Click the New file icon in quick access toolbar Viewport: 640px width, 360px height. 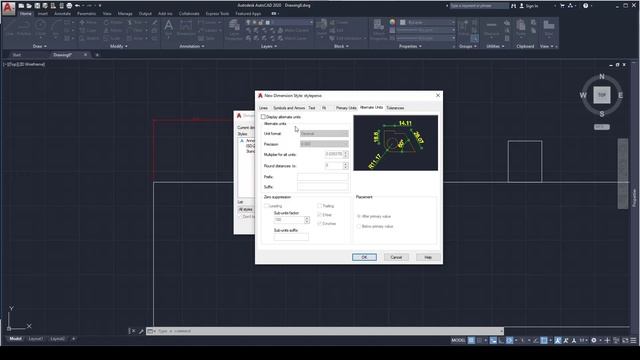21,6
